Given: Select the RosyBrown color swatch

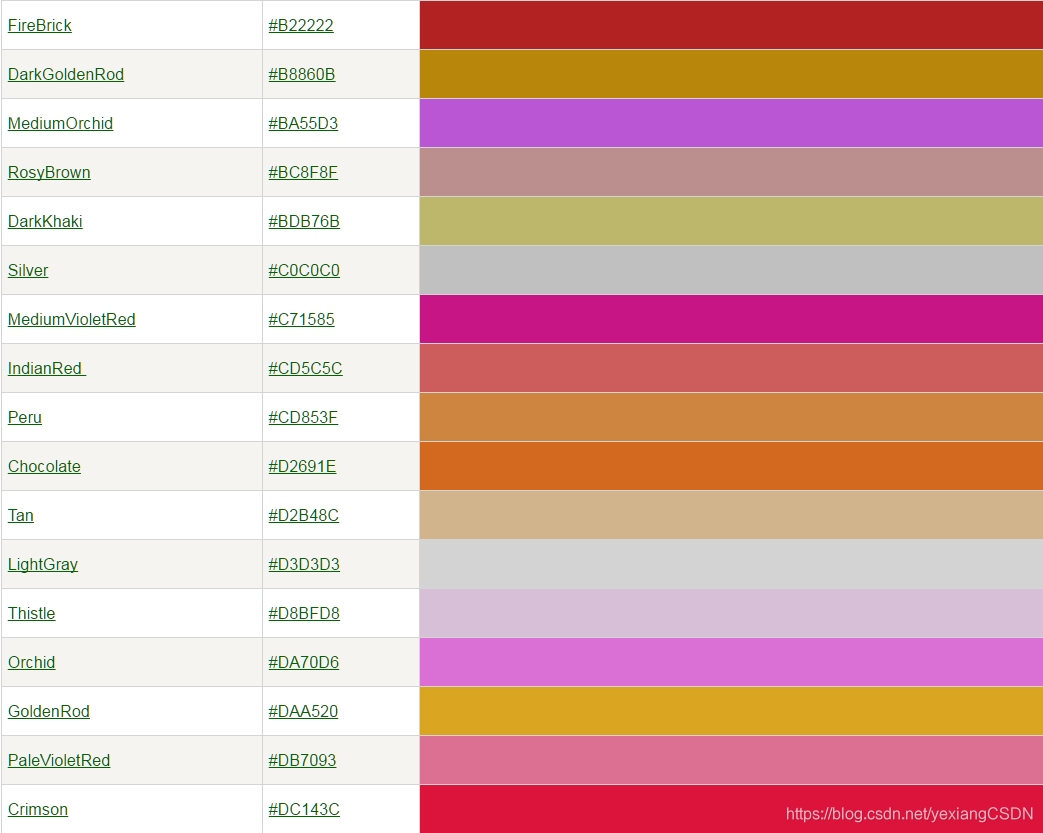Looking at the screenshot, I should tap(731, 172).
